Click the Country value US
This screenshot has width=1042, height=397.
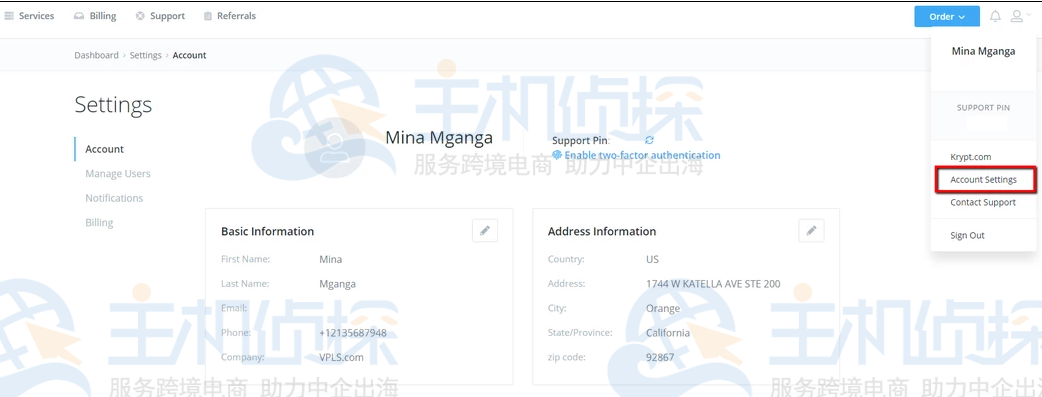pos(653,259)
